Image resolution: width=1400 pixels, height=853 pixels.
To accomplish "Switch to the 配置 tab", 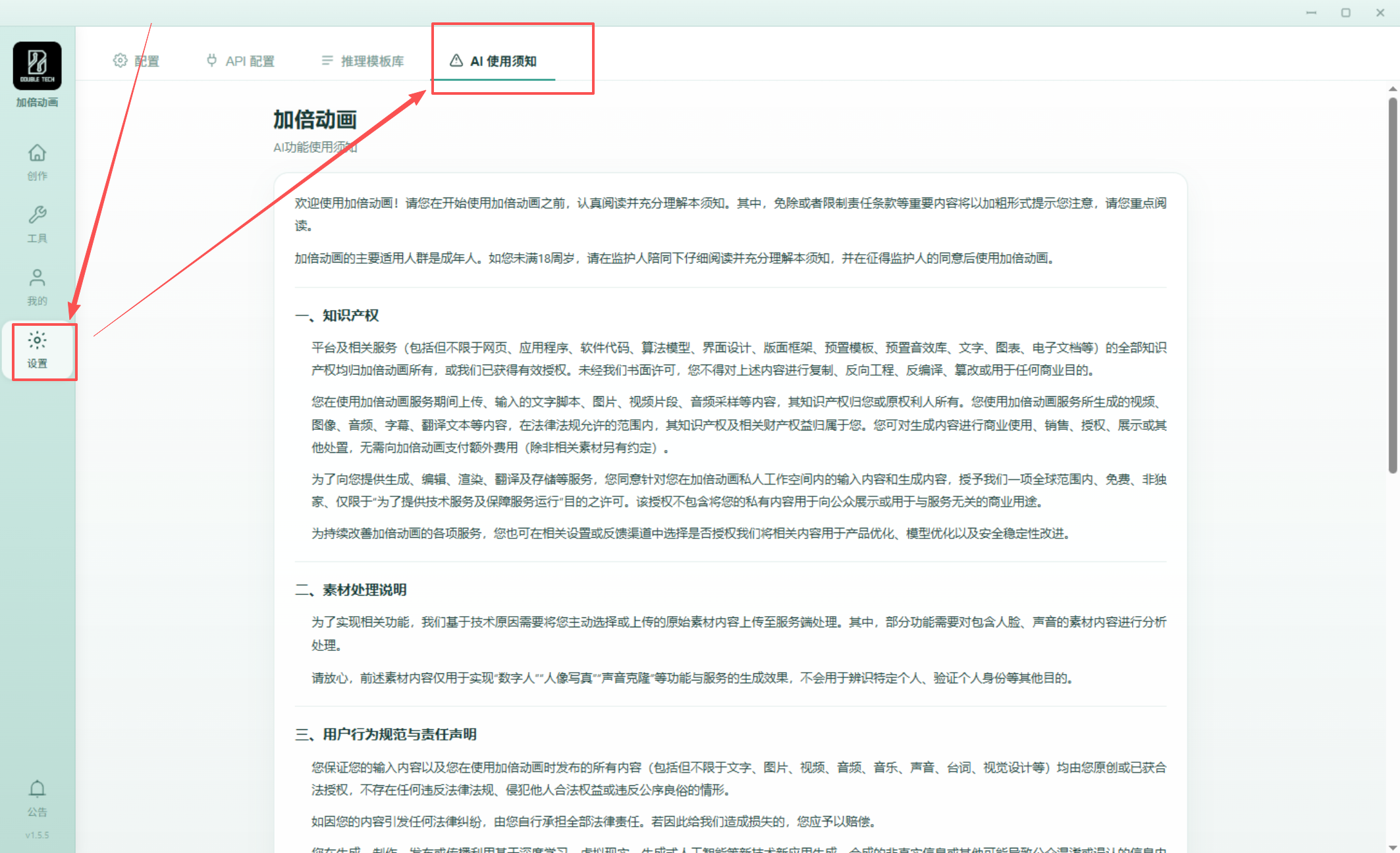I will tap(136, 61).
